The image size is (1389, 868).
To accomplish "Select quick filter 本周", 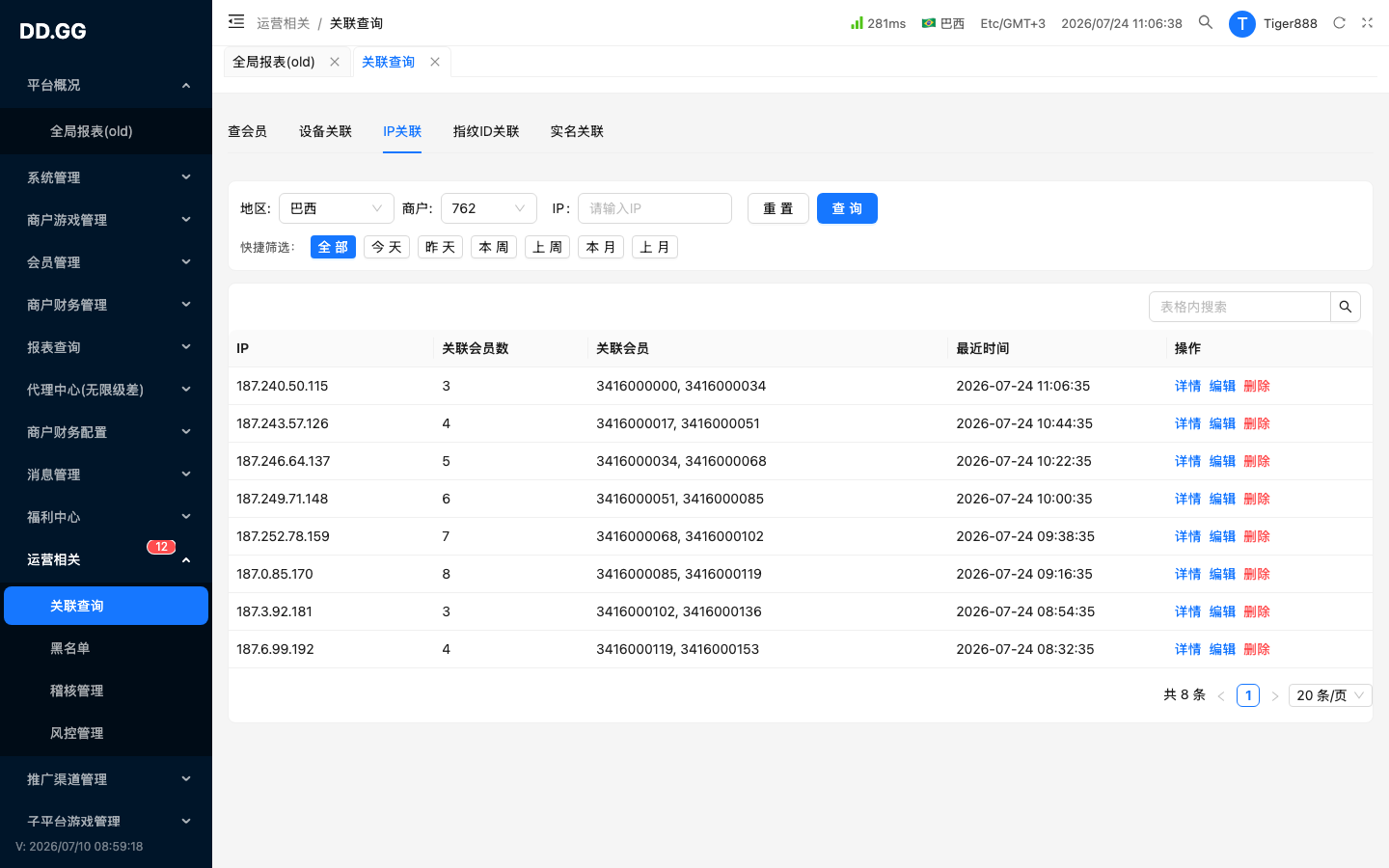I will (x=494, y=247).
